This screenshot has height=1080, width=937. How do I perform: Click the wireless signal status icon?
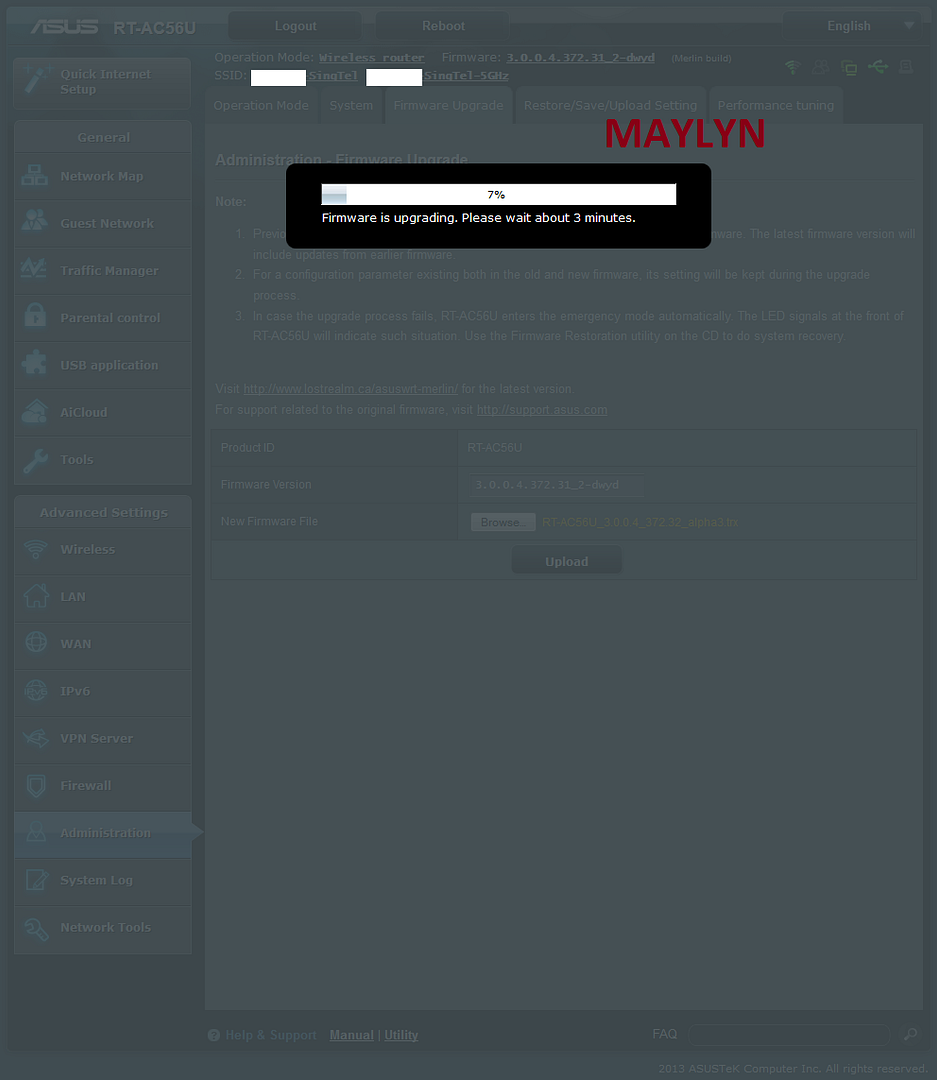(x=792, y=67)
